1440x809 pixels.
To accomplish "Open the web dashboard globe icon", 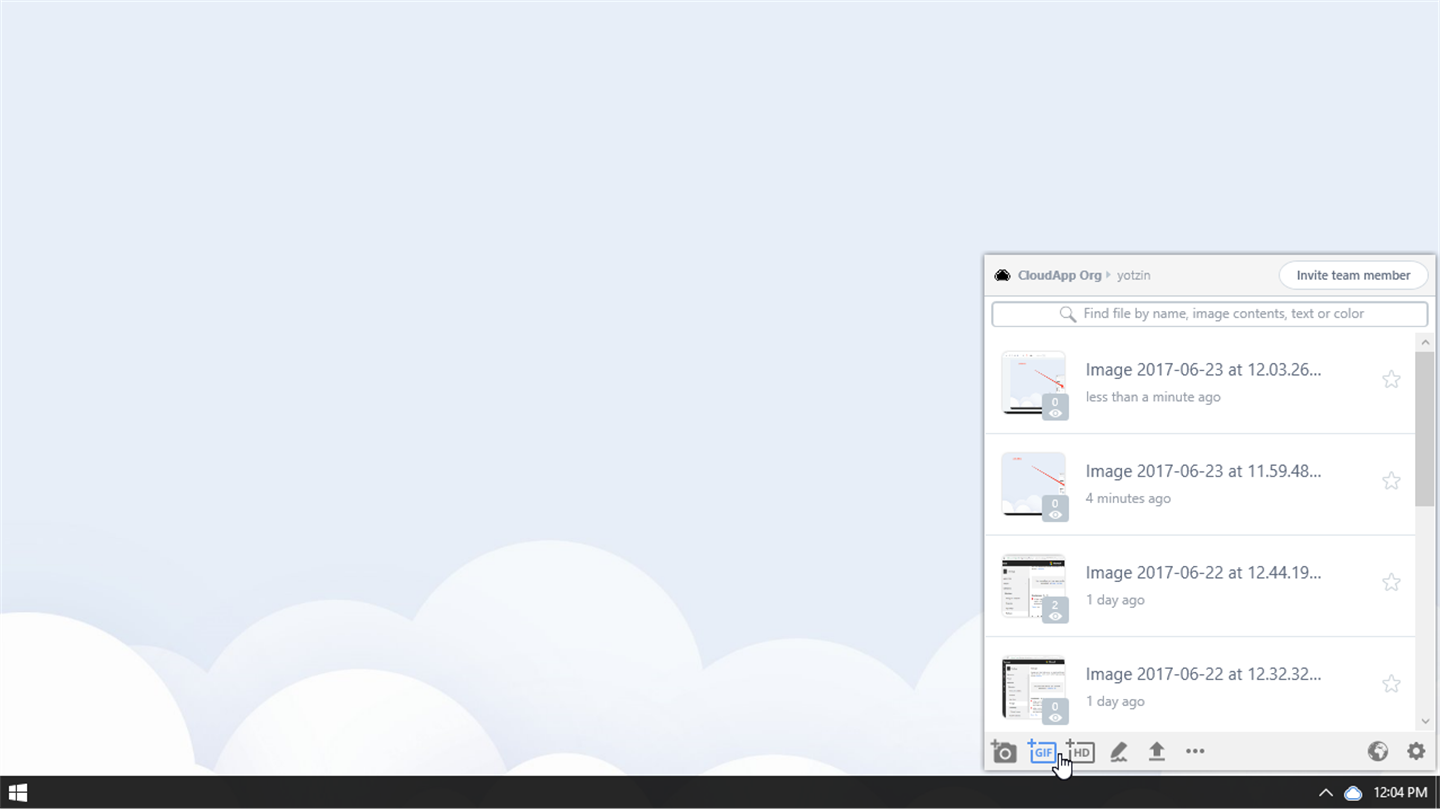I will pyautogui.click(x=1378, y=752).
